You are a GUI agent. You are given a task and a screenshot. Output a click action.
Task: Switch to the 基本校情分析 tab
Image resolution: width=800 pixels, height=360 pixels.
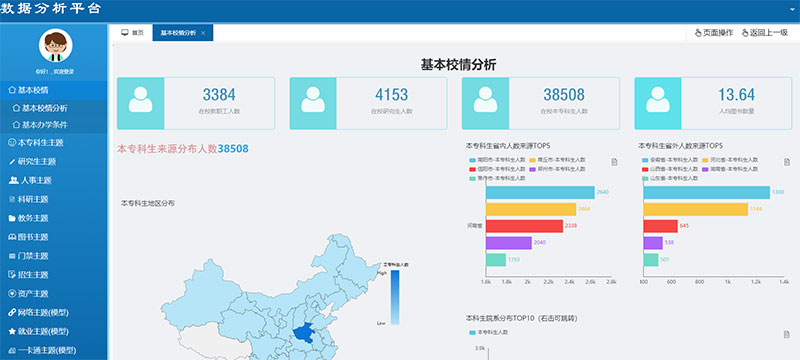183,33
